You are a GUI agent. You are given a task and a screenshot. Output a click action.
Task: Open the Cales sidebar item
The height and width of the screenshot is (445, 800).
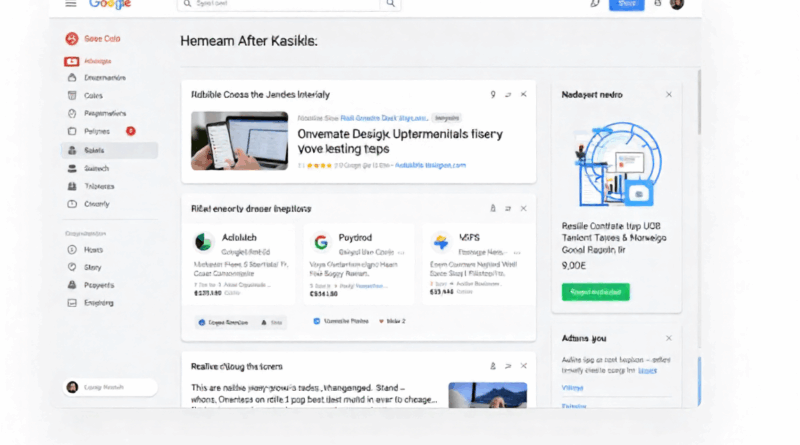[93, 96]
